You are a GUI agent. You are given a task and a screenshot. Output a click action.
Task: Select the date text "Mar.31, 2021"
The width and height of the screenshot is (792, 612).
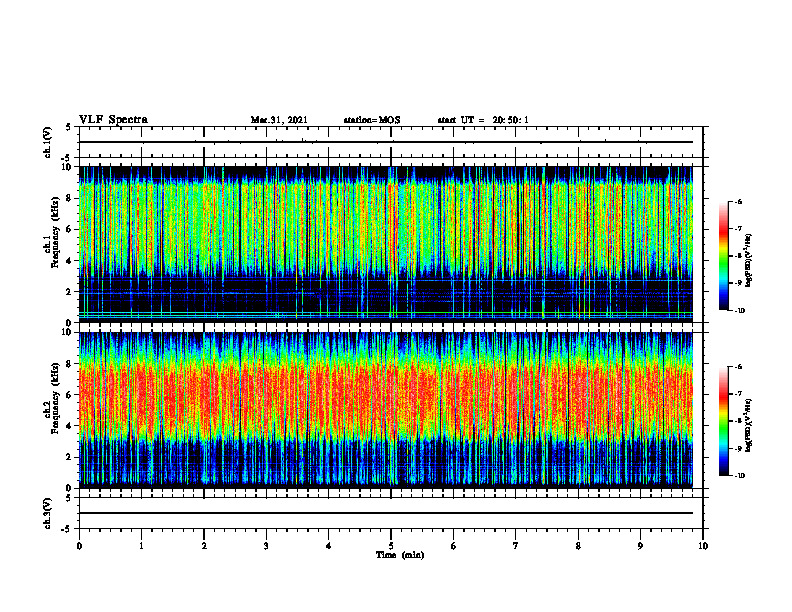coord(279,120)
